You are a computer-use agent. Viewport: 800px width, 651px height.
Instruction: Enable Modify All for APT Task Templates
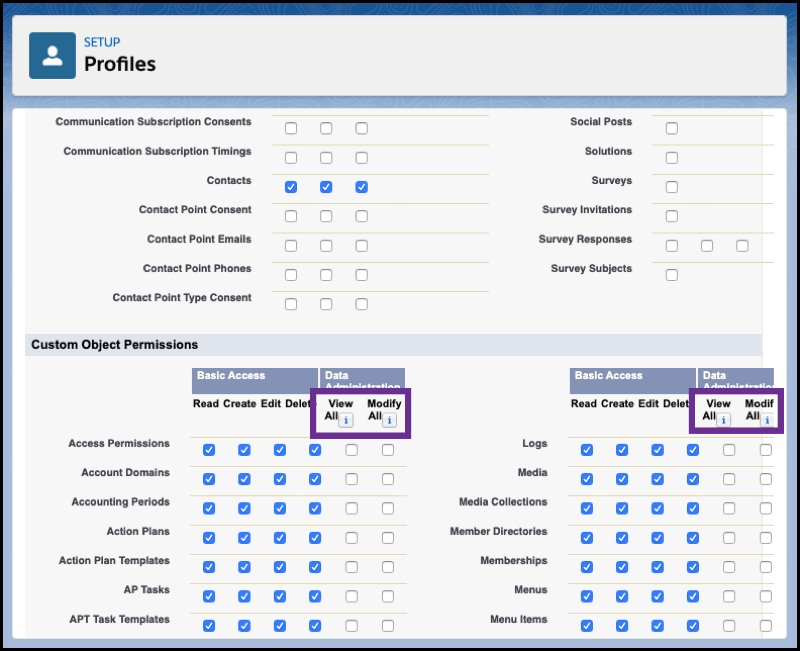388,625
